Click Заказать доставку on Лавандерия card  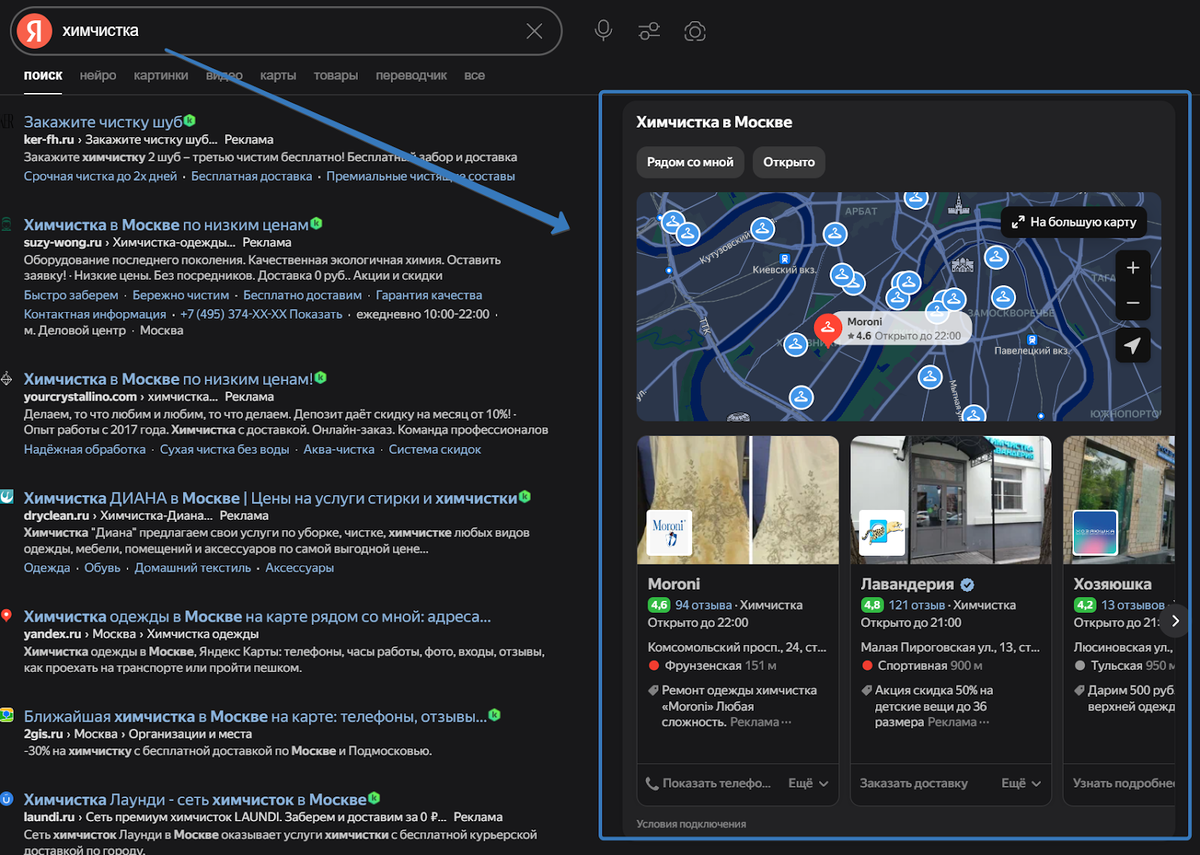pyautogui.click(x=914, y=784)
